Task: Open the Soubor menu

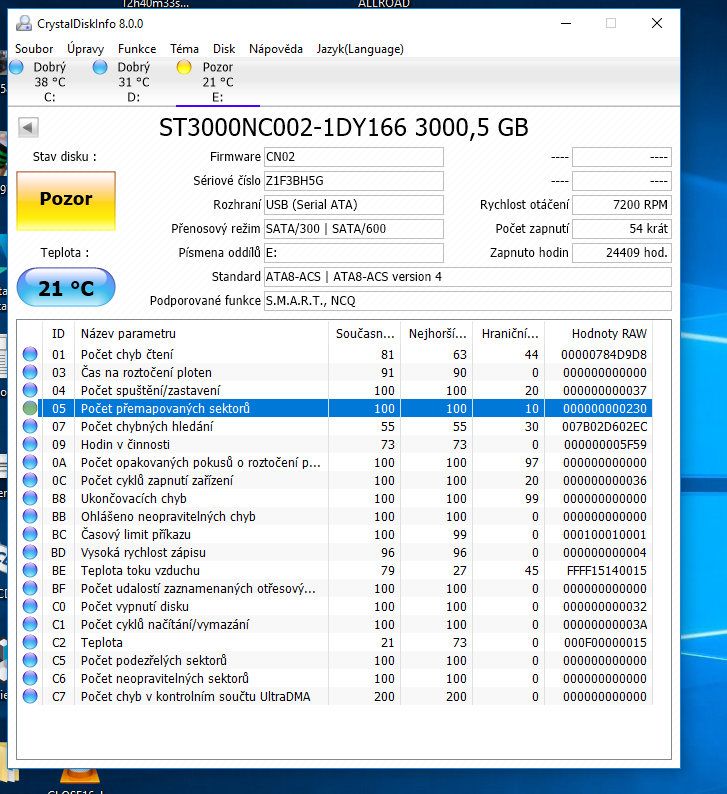Action: [34, 48]
